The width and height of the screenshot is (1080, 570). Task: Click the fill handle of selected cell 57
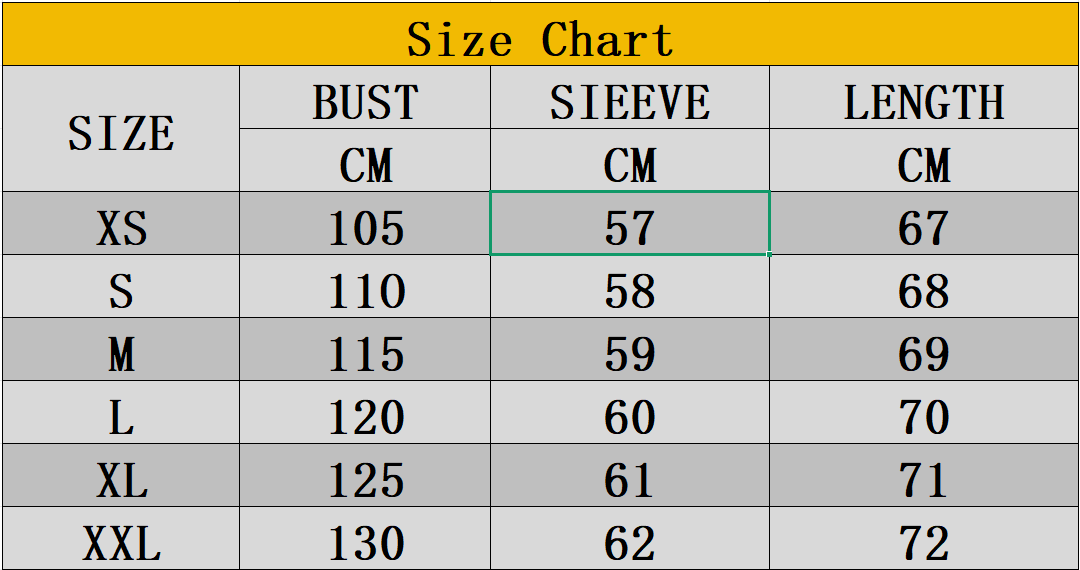click(x=770, y=255)
